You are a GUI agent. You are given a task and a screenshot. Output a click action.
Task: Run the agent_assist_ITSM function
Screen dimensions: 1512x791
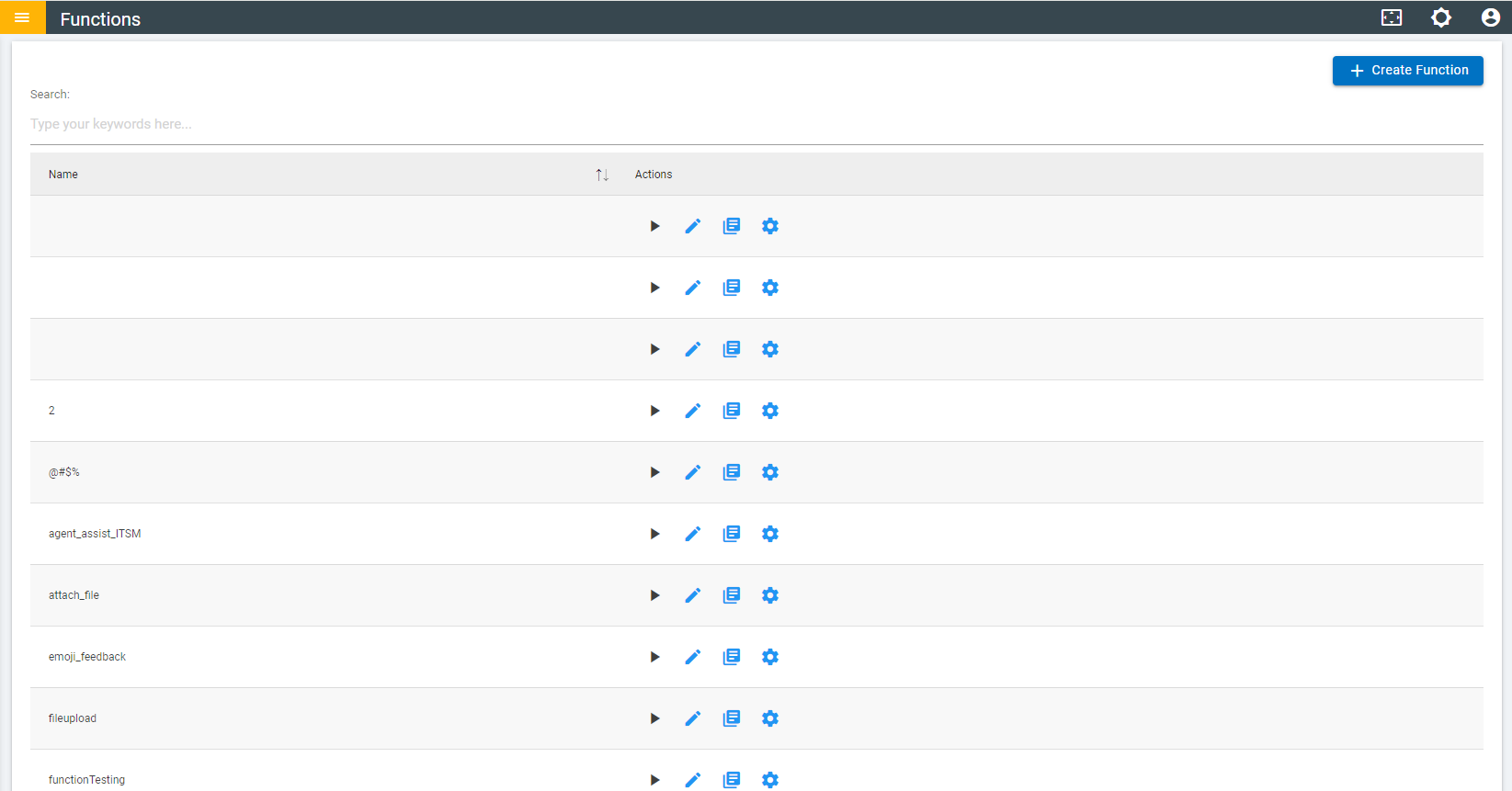654,534
